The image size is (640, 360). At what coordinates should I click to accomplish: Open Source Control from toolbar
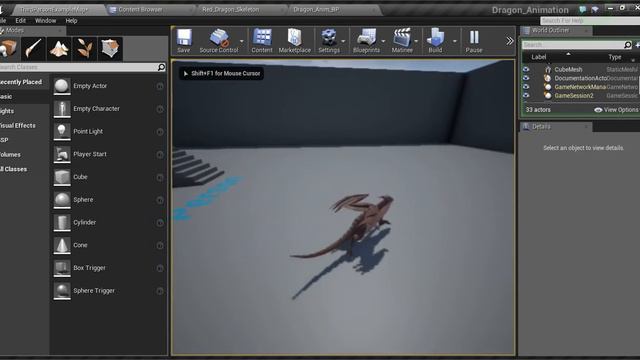point(219,41)
